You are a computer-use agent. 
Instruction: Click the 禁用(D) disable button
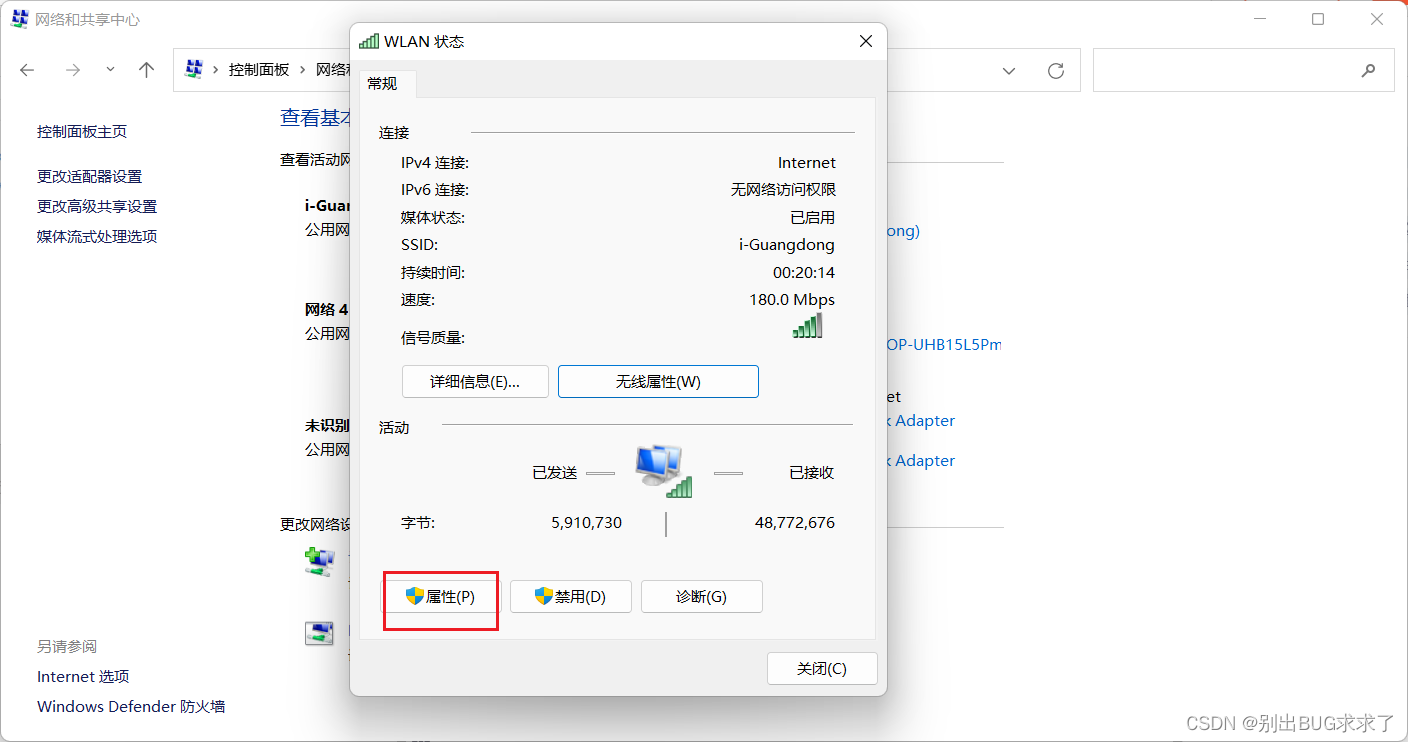571,597
